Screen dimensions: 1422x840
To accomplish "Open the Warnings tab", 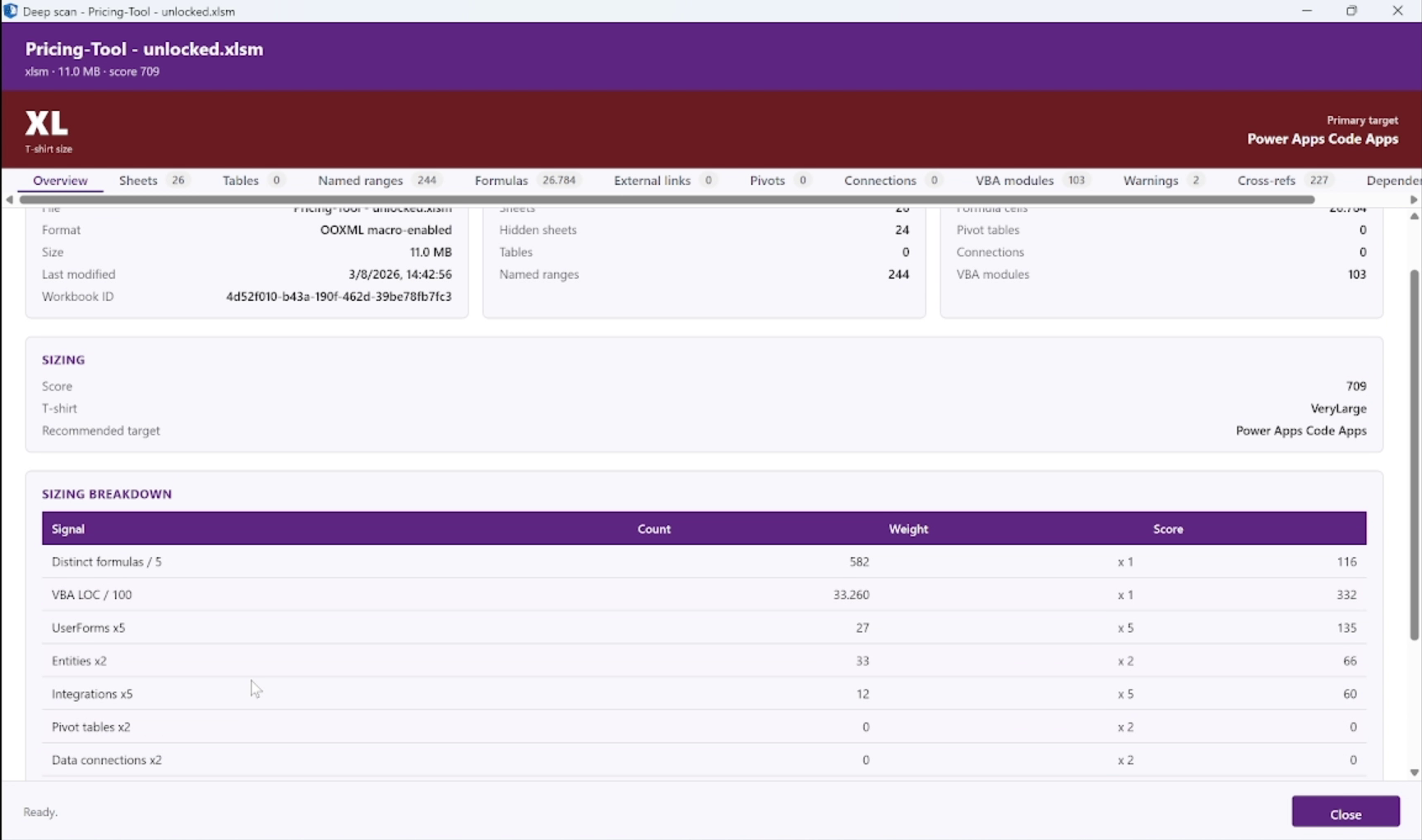I will pyautogui.click(x=1163, y=181).
